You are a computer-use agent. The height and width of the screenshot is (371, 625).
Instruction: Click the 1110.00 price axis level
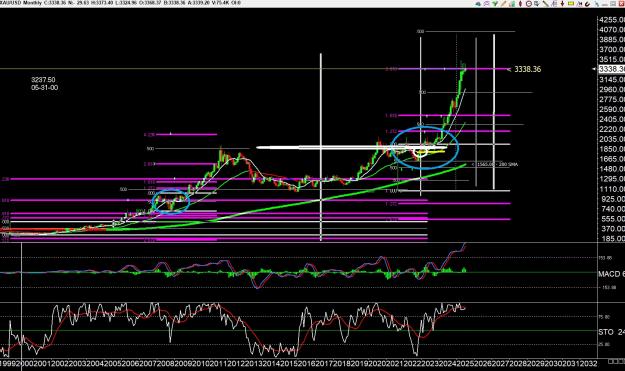612,189
